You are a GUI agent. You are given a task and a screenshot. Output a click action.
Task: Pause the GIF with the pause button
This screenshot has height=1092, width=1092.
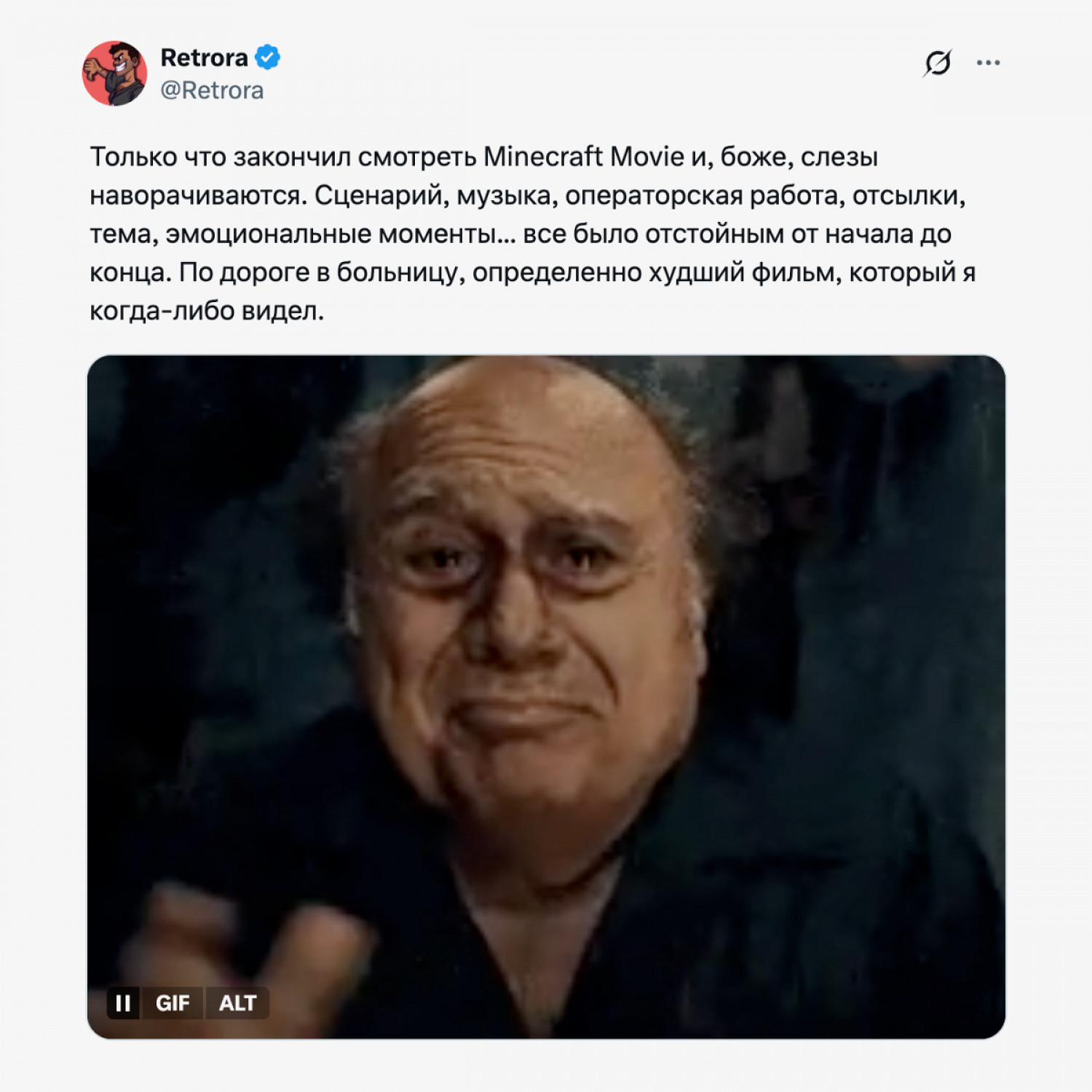(123, 1003)
